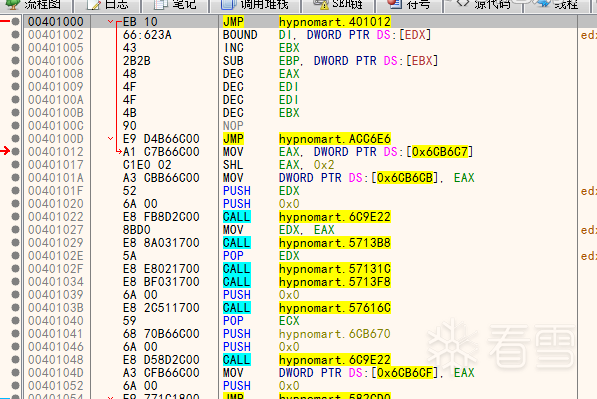Click the opcode bytes E8 D58D2C00

[x=161, y=359]
